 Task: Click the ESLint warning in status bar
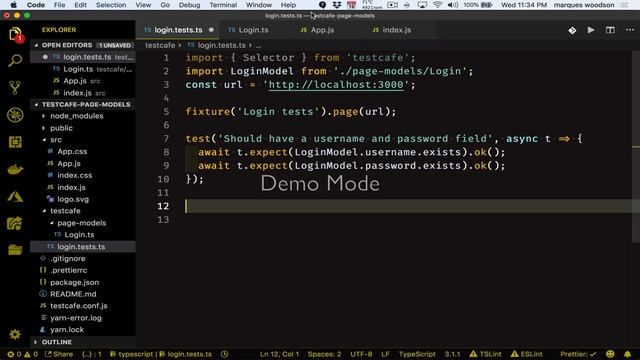coord(527,354)
